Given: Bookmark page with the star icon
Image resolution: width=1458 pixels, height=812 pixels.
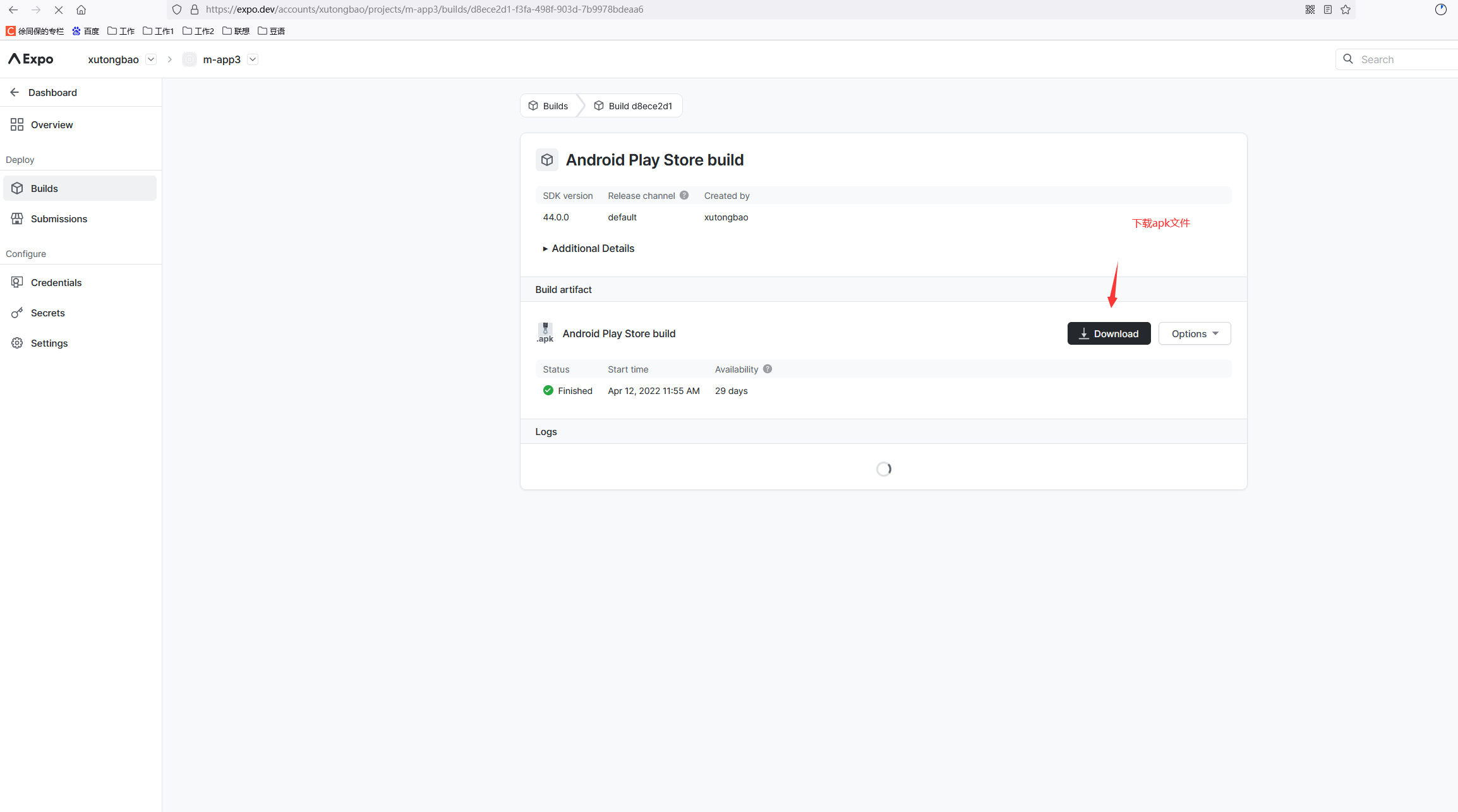Looking at the screenshot, I should click(x=1346, y=9).
